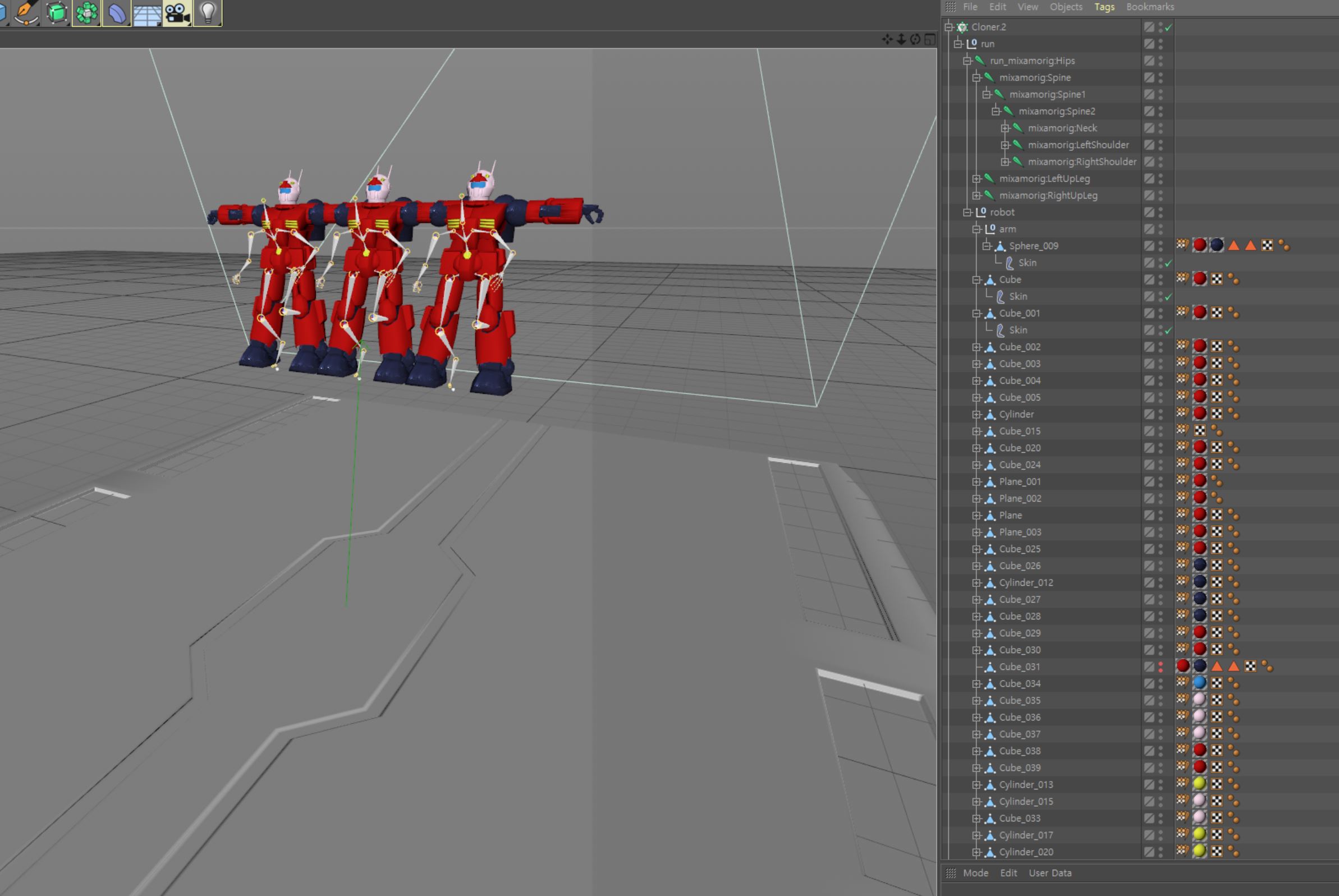Open the MoGraph Cloner tool icon

coord(87,12)
